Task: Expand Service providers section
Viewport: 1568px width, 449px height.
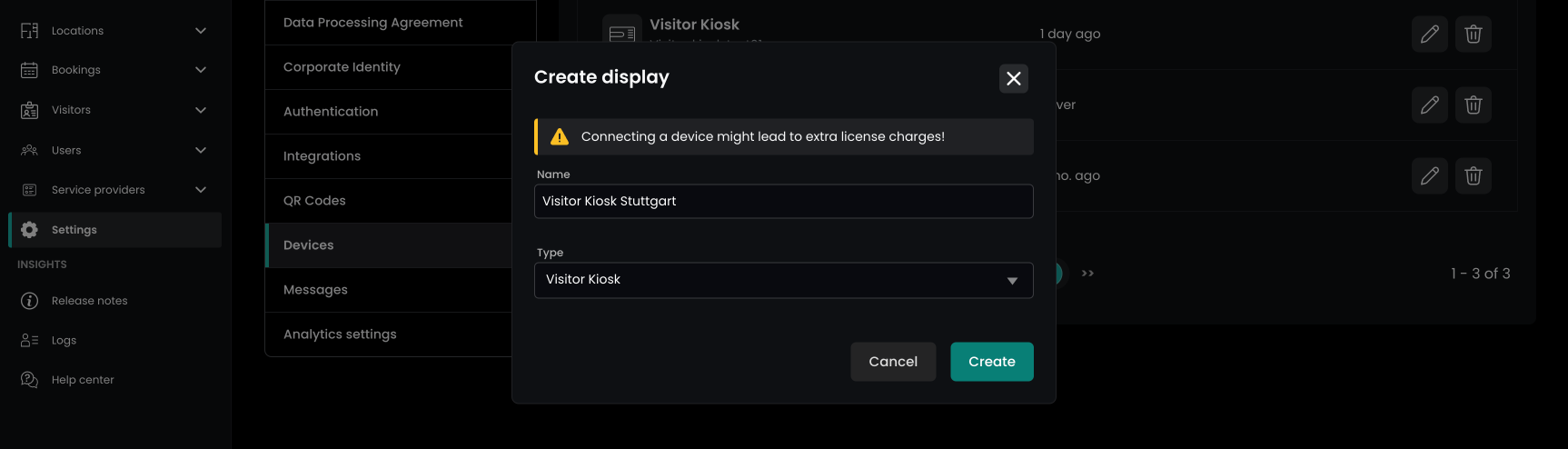Action: click(201, 190)
